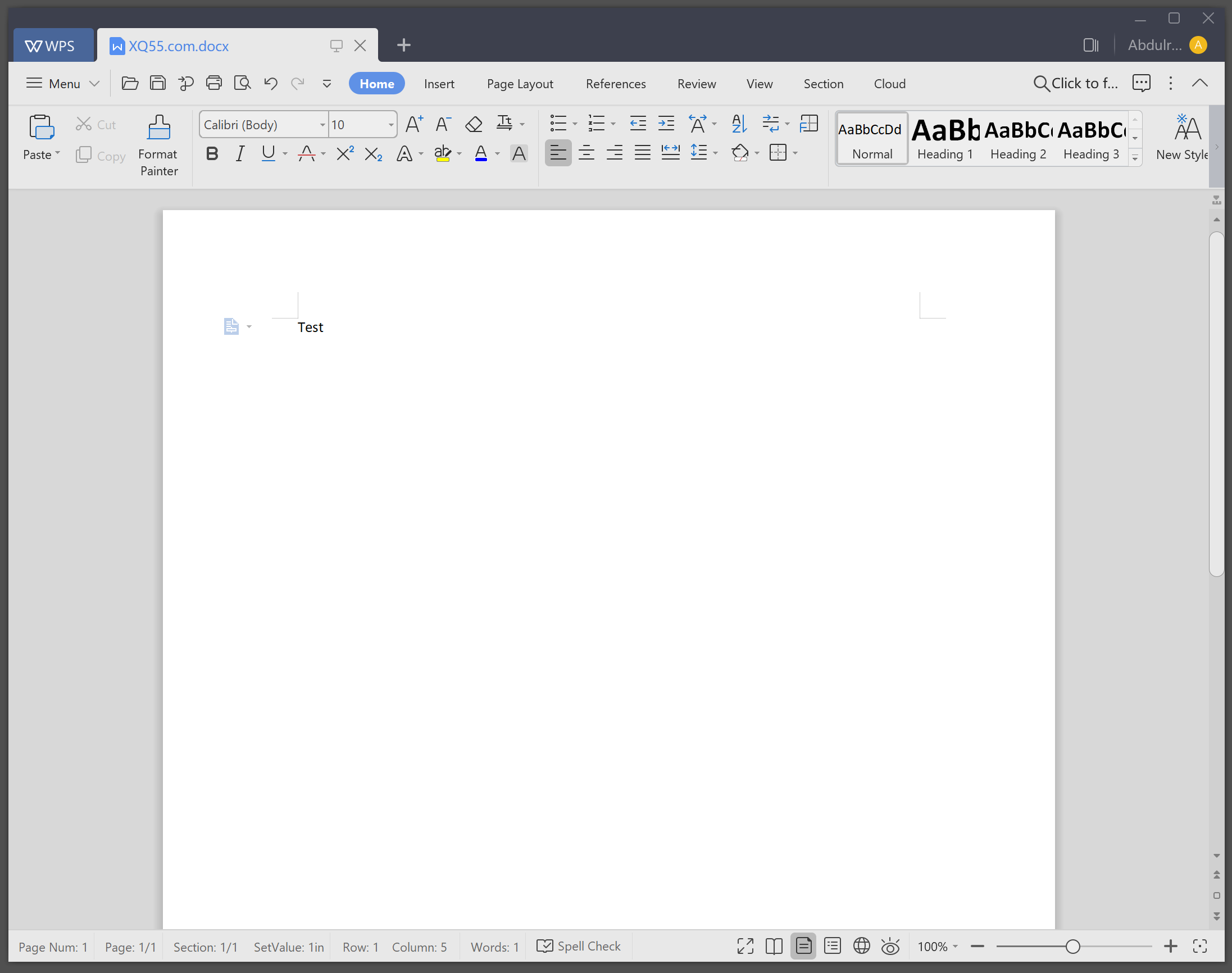Click the Sort icon in ribbon
The width and height of the screenshot is (1232, 973).
[x=739, y=124]
